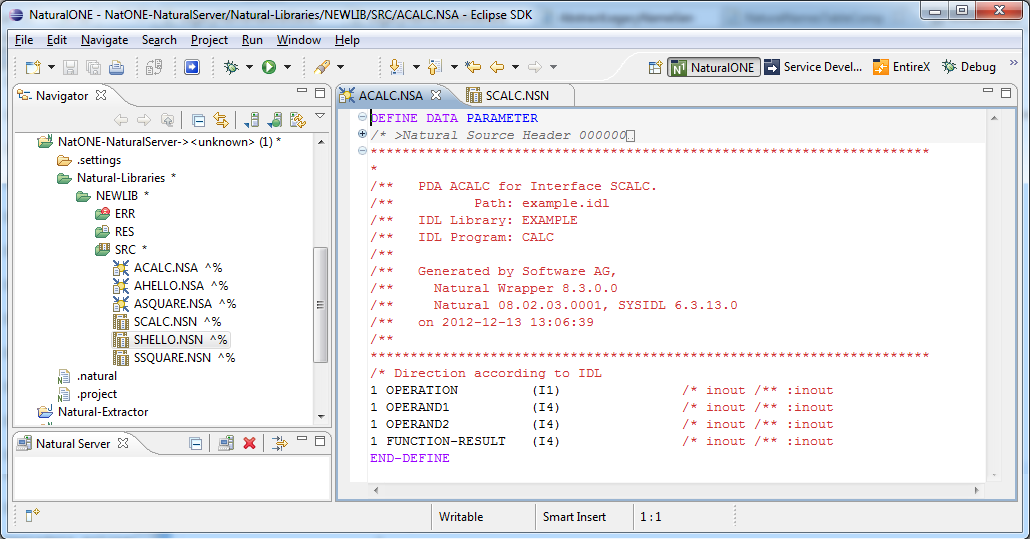Click the Save toolbar icon
The width and height of the screenshot is (1030, 539).
coord(70,67)
